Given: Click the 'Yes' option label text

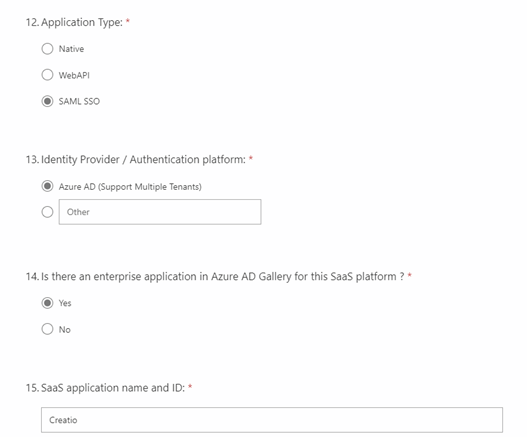Looking at the screenshot, I should [65, 303].
